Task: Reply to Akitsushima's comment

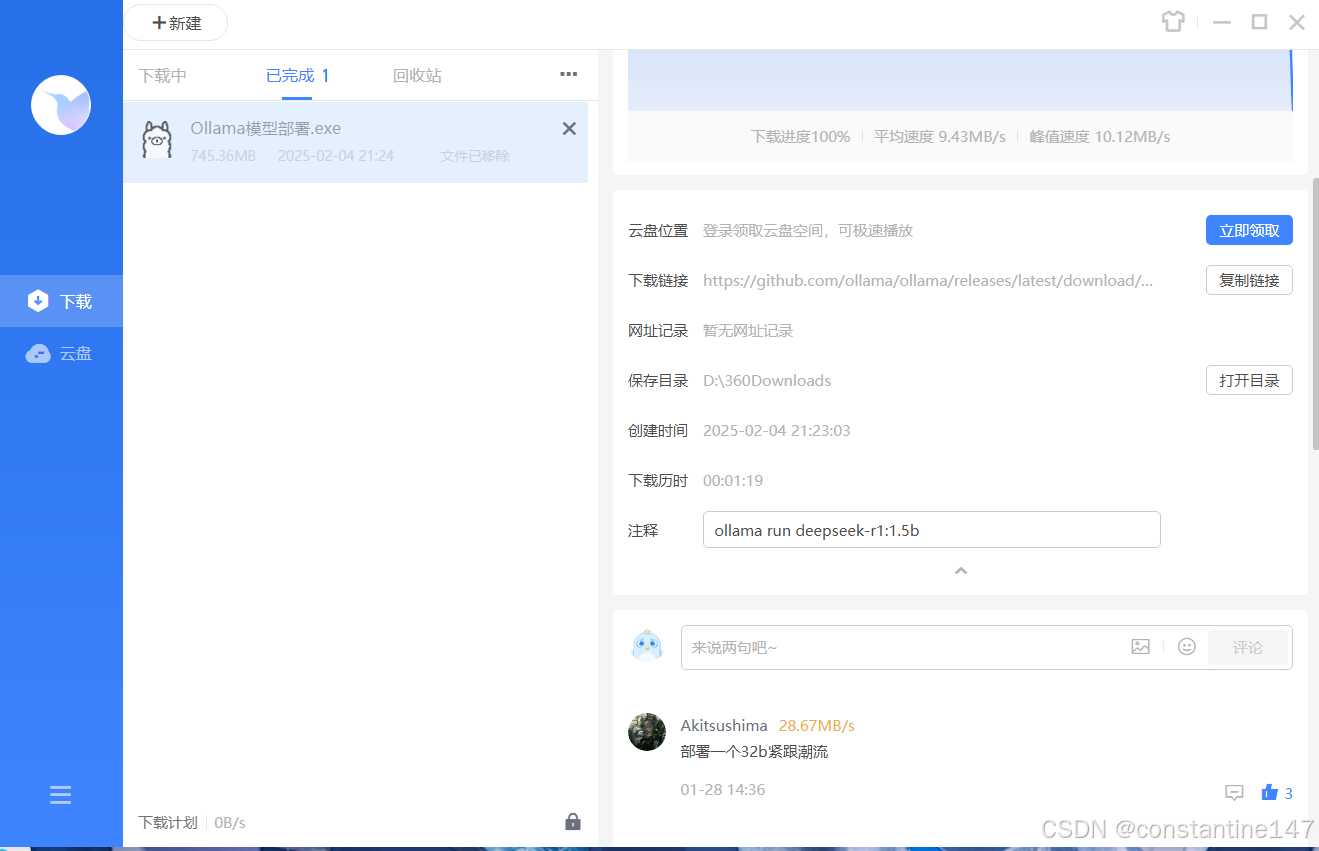Action: click(x=1234, y=793)
